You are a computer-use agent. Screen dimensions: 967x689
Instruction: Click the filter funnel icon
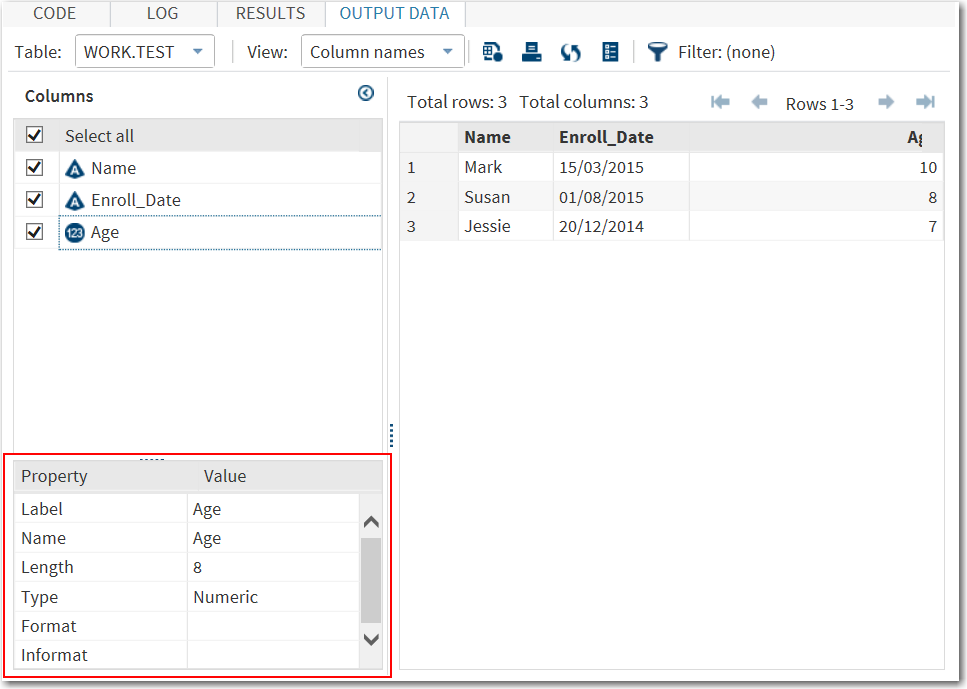(657, 51)
